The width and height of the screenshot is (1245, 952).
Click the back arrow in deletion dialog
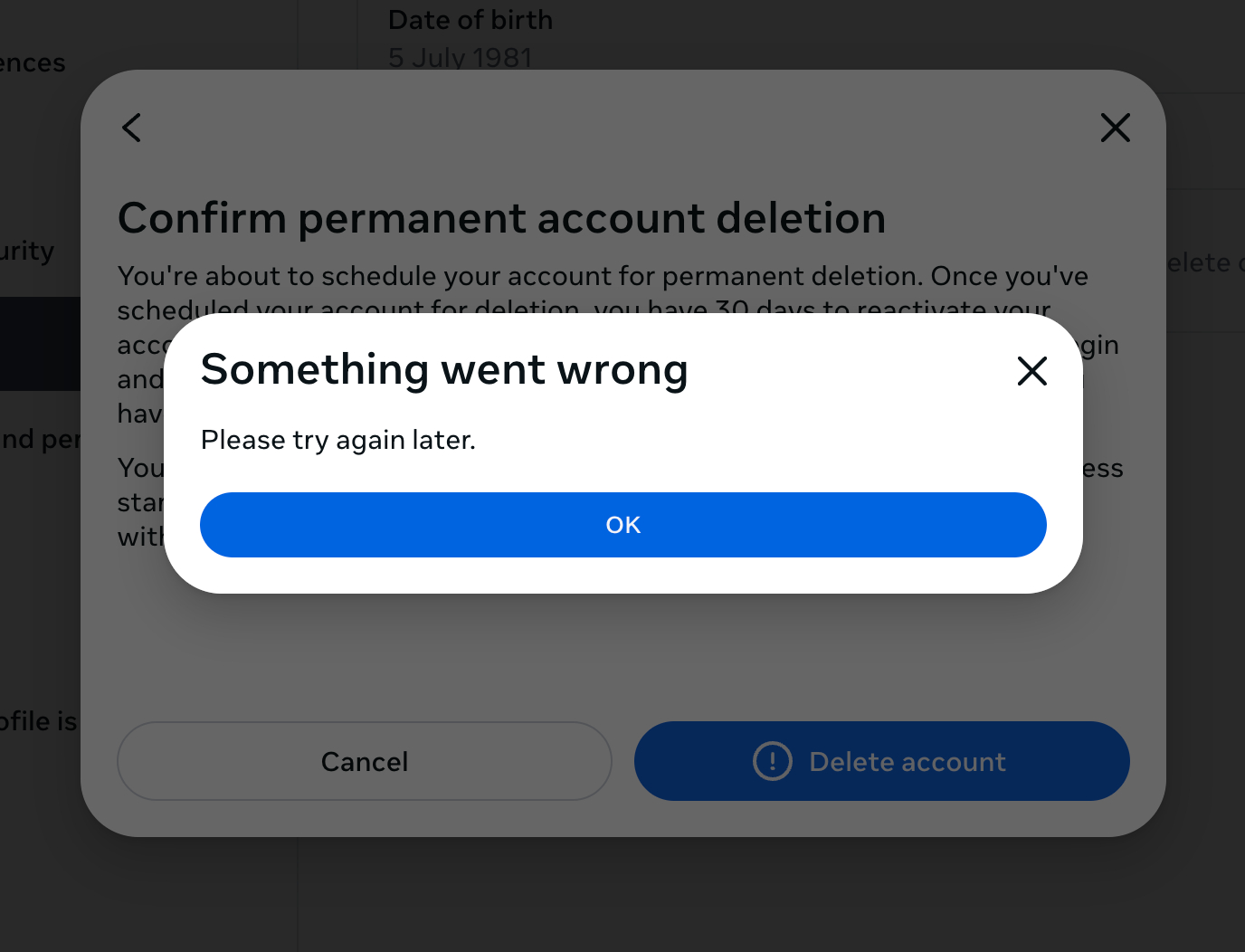pyautogui.click(x=132, y=128)
